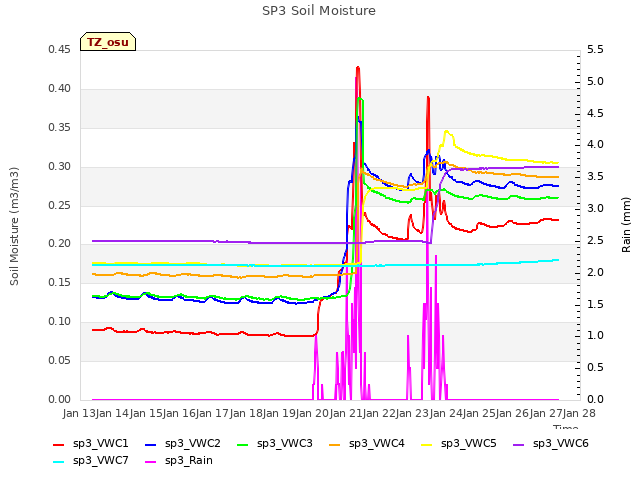Click the SP3 Soil Moisture chart title

point(319,11)
